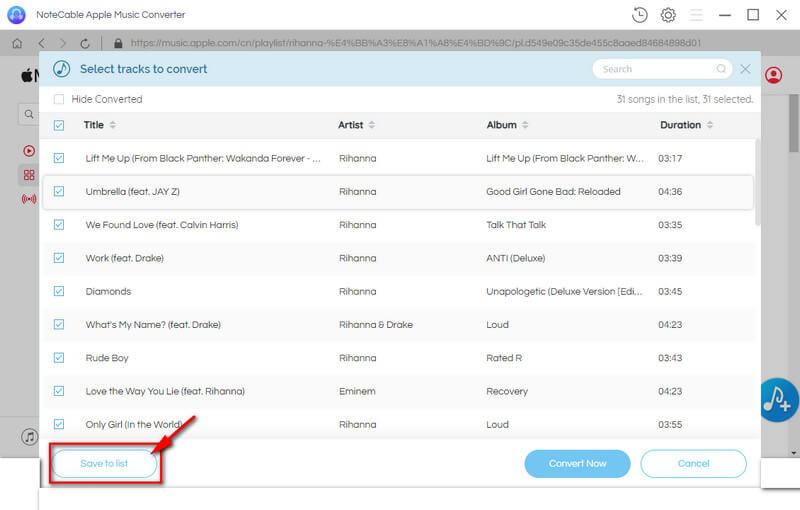The height and width of the screenshot is (510, 800).
Task: Uncheck the Rude Boy track
Action: pos(59,358)
